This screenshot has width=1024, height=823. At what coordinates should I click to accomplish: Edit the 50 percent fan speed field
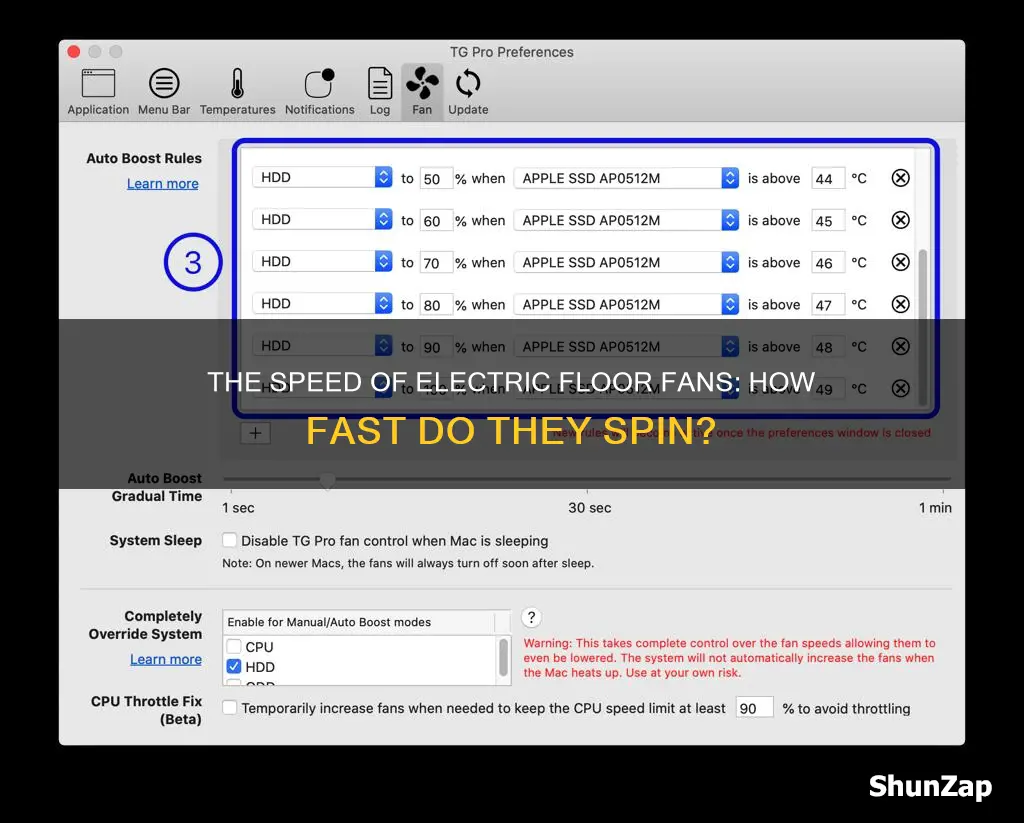[x=436, y=178]
